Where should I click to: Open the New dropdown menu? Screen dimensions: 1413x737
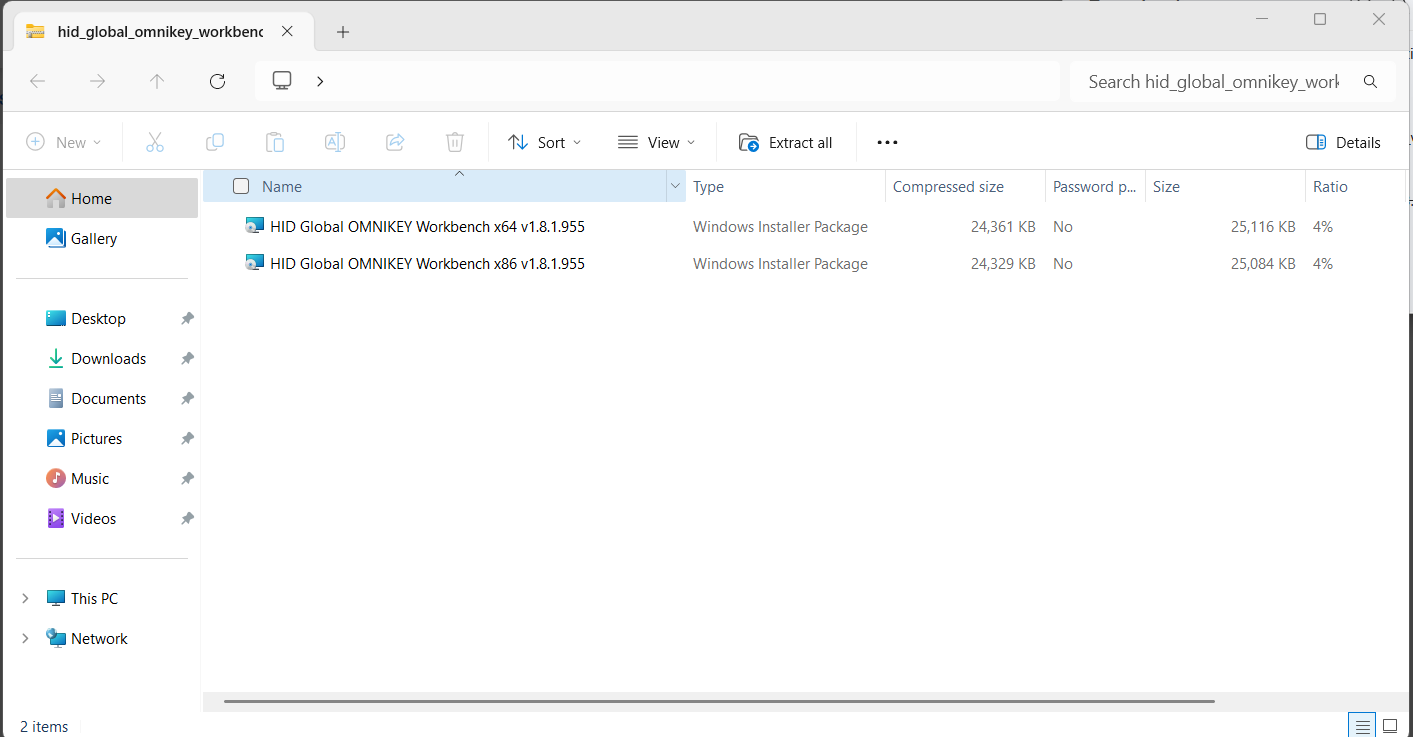click(64, 142)
